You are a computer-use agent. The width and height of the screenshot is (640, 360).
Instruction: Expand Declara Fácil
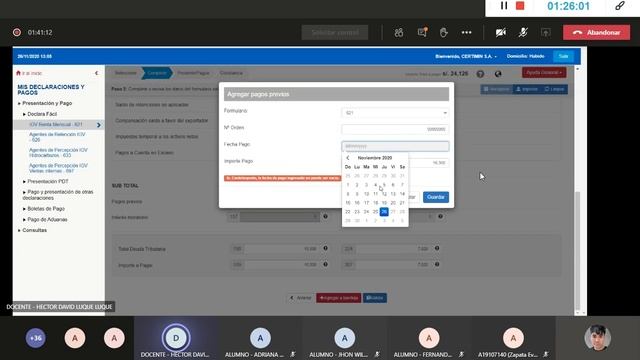tap(42, 114)
